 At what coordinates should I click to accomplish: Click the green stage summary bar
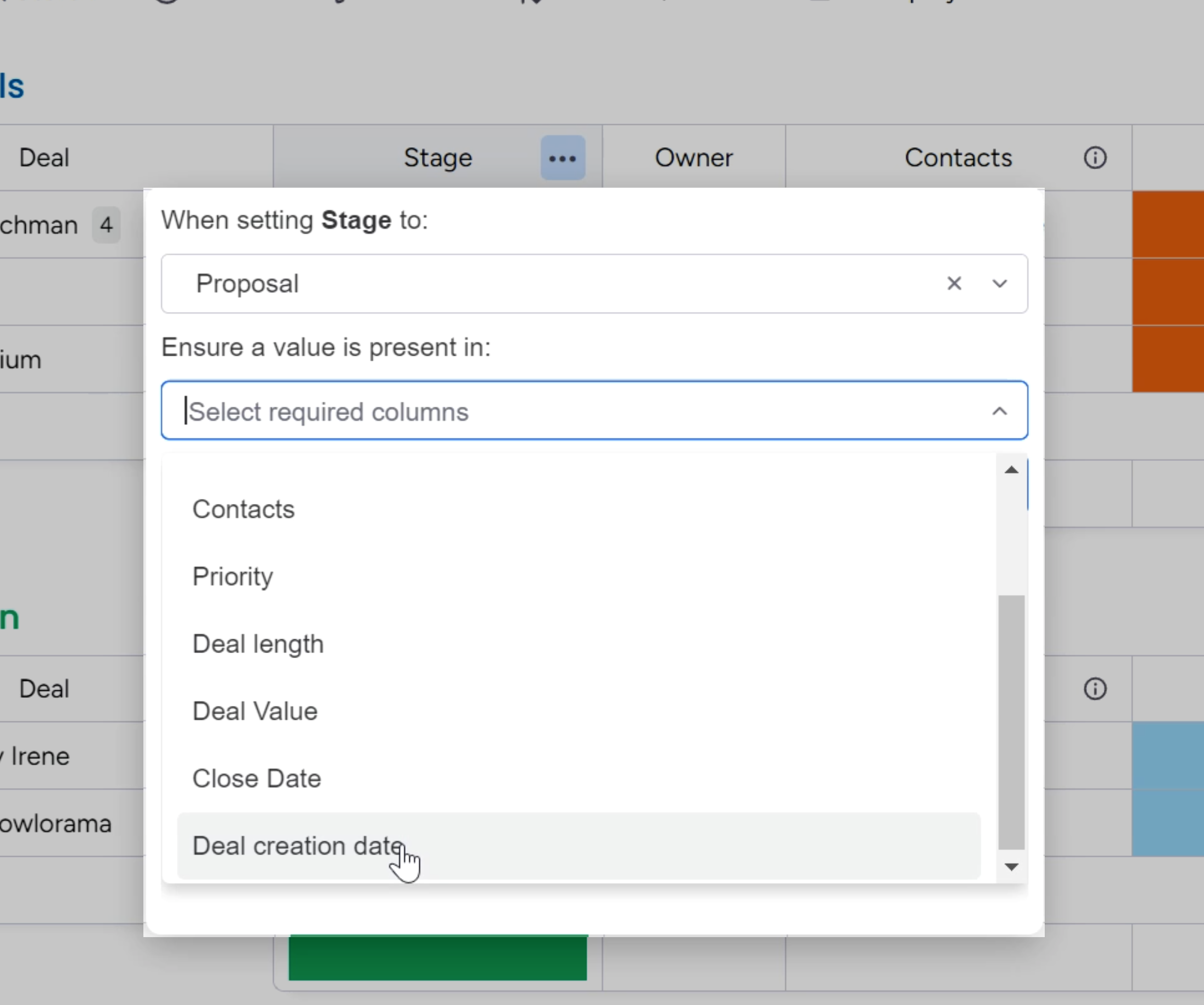coord(437,957)
